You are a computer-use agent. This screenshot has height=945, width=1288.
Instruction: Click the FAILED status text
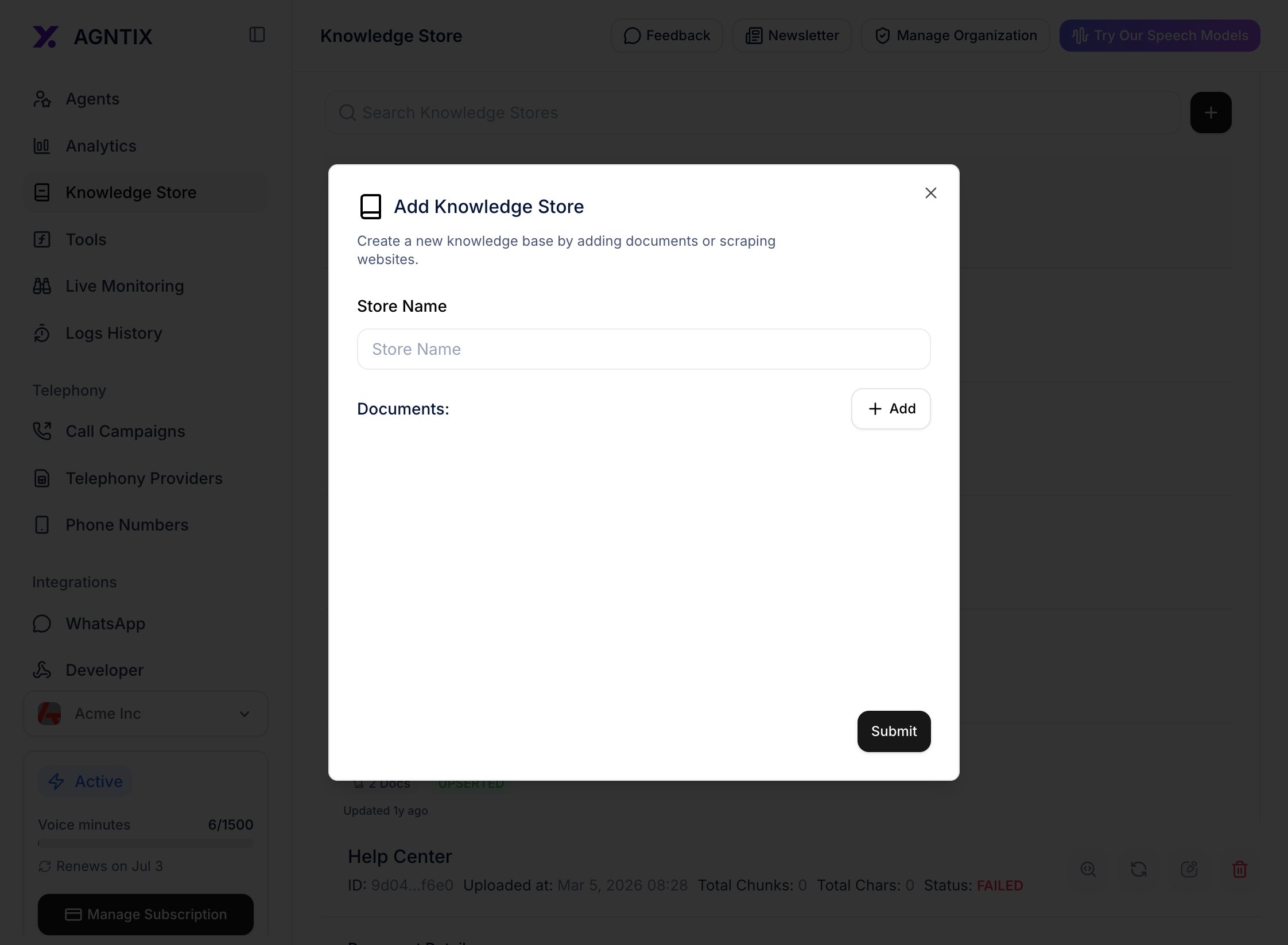pos(1000,885)
